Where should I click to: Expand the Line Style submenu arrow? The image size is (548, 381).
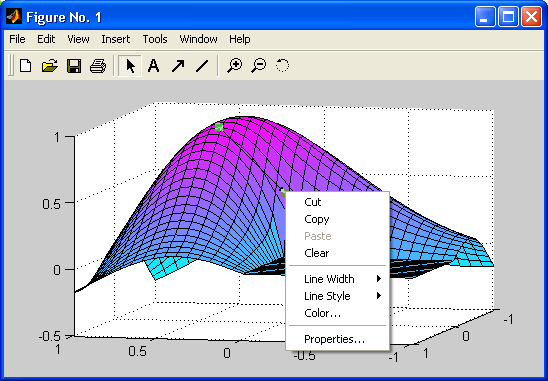pos(379,296)
